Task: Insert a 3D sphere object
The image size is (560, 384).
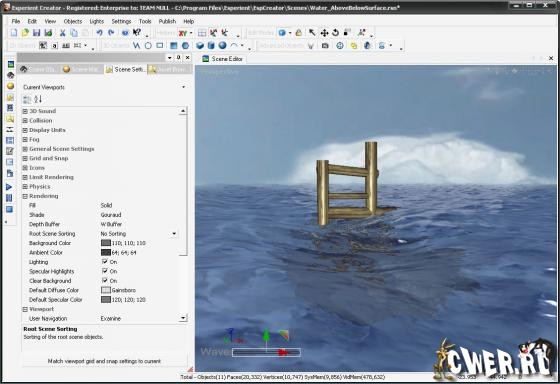Action: (222, 45)
